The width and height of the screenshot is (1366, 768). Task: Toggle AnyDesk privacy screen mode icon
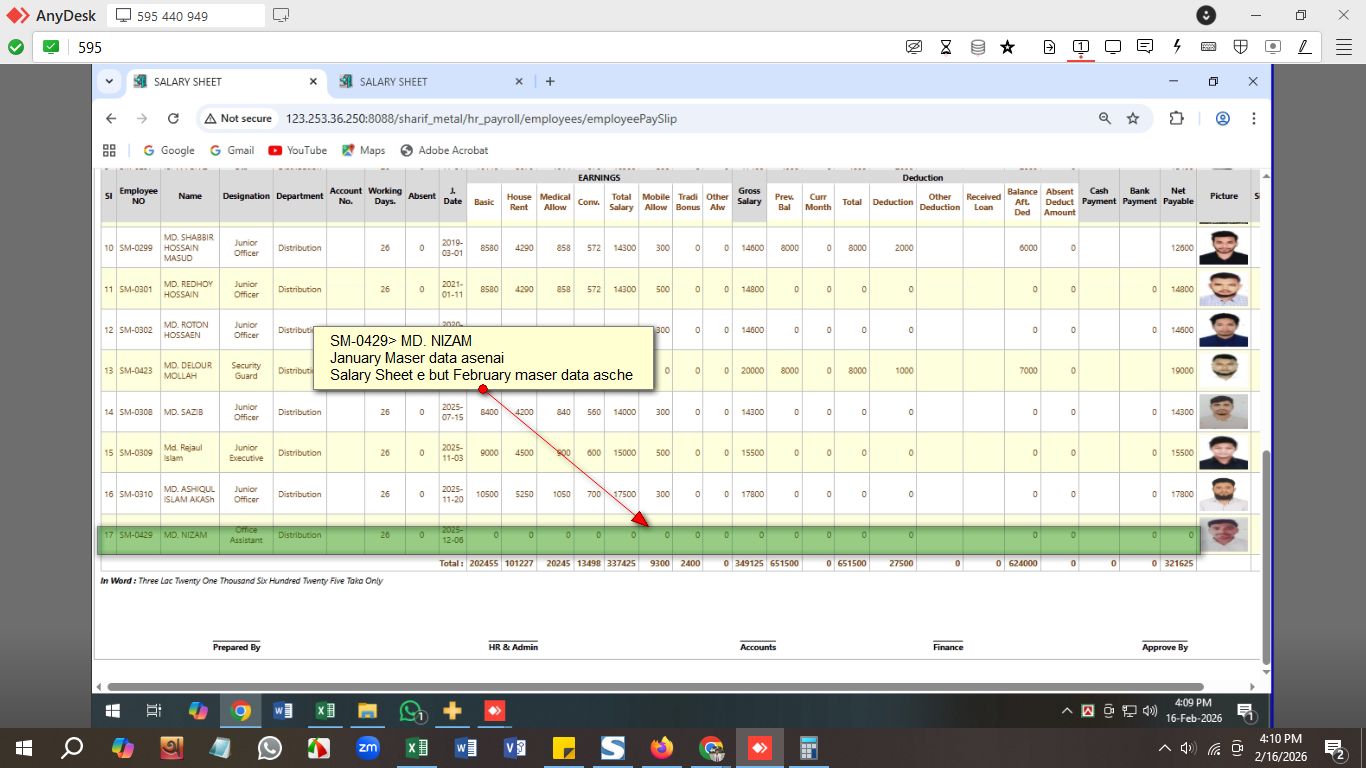point(913,47)
